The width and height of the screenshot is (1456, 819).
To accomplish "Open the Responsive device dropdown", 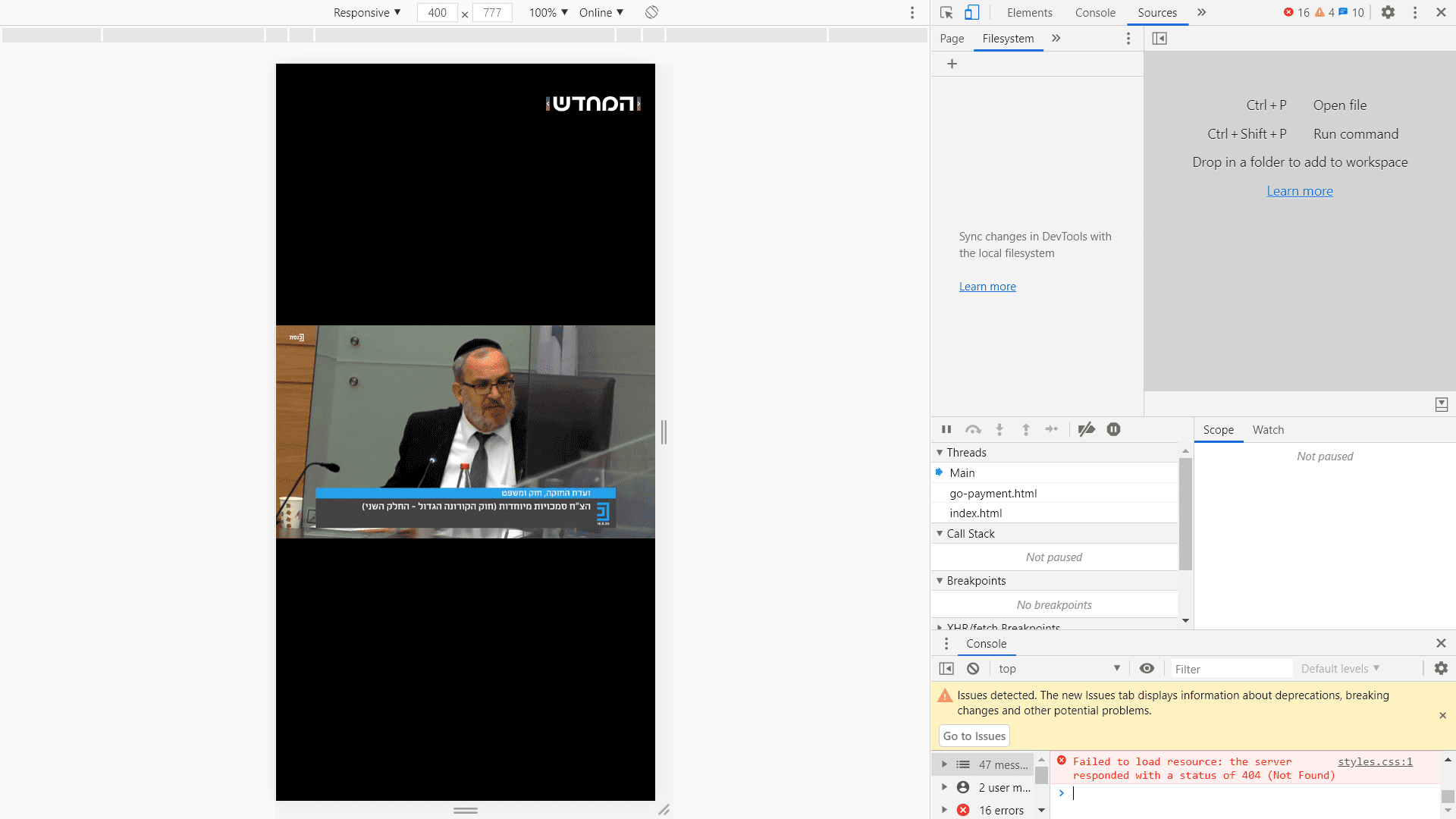I will 367,12.
